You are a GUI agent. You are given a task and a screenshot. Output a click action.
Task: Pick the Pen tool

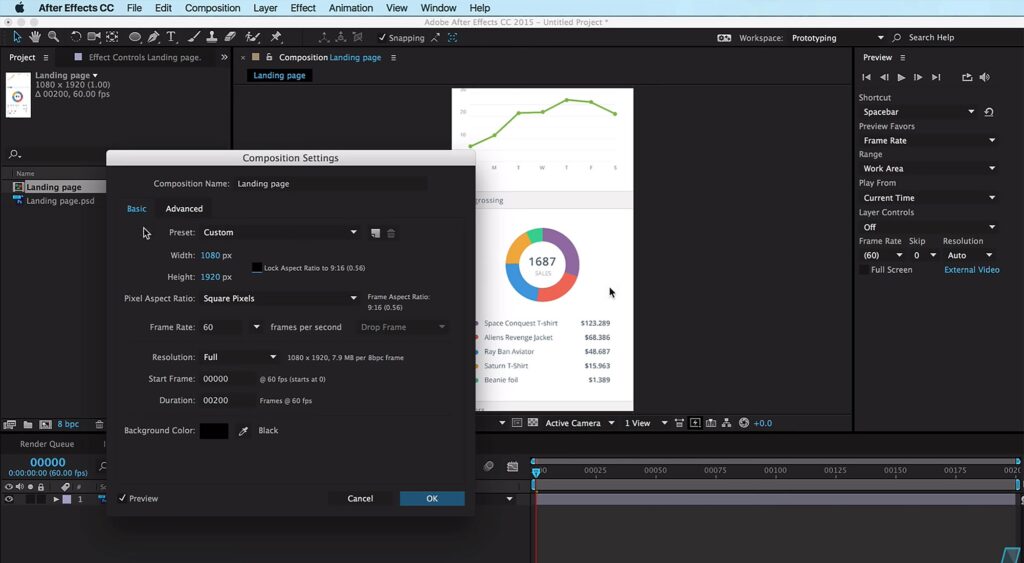click(x=153, y=37)
